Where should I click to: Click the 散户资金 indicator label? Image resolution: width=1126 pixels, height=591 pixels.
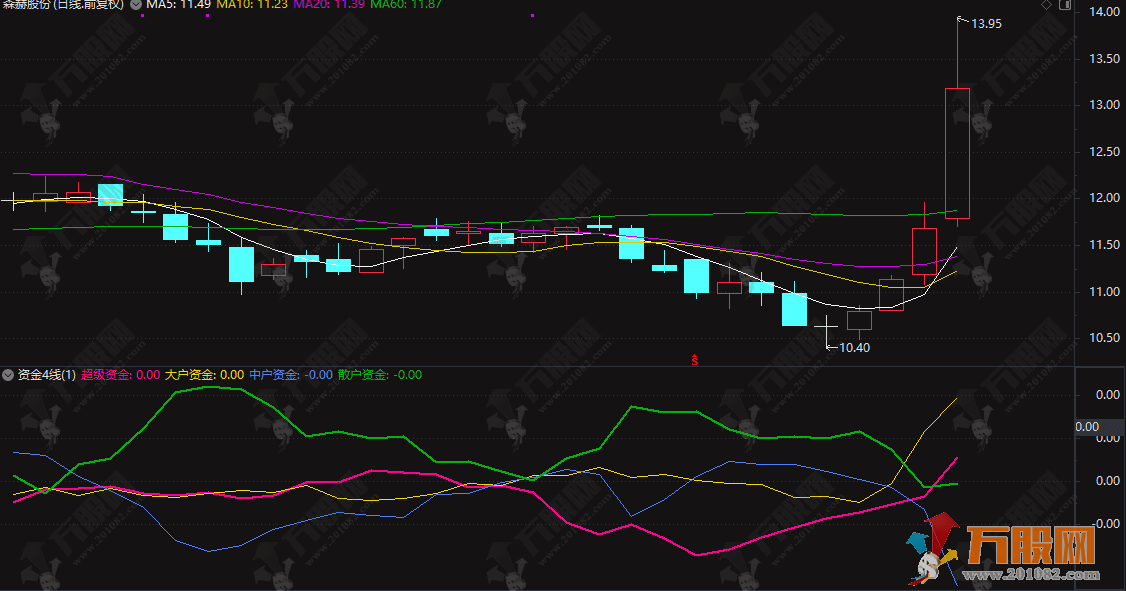(379, 375)
